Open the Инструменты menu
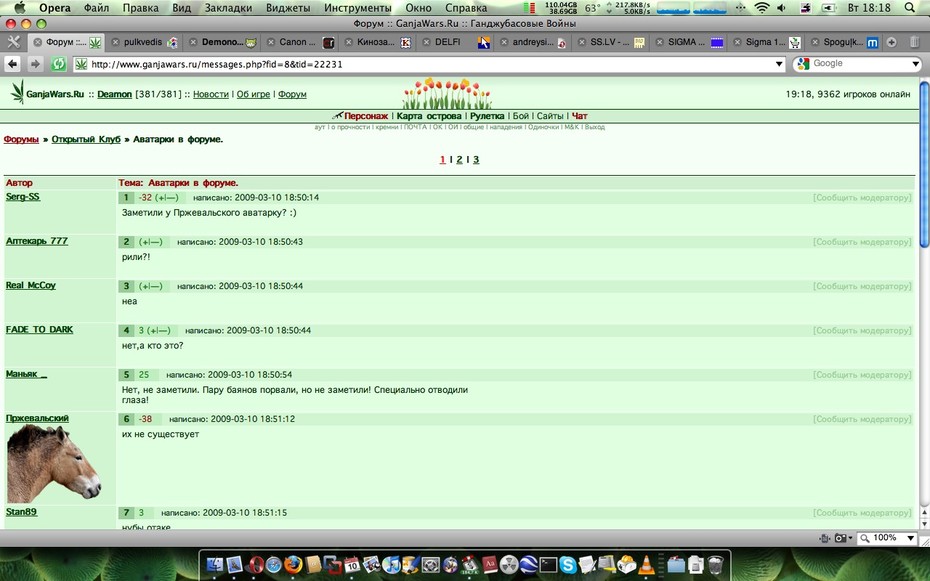Viewport: 930px width, 581px height. coord(358,8)
